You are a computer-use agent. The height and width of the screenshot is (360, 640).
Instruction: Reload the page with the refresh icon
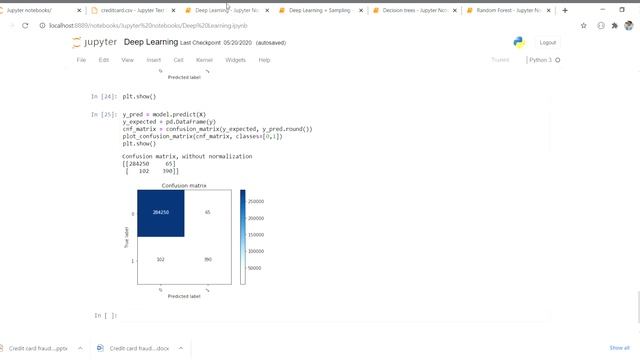[25, 26]
